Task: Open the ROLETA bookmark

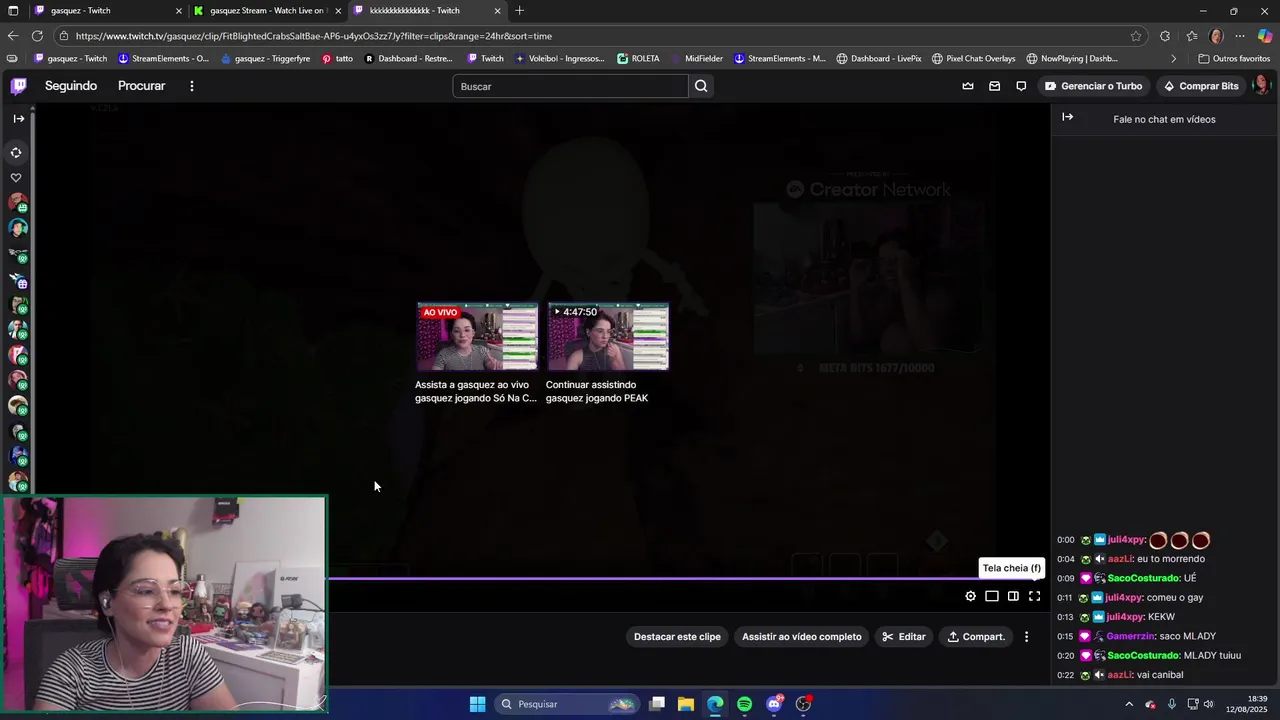Action: (x=638, y=59)
